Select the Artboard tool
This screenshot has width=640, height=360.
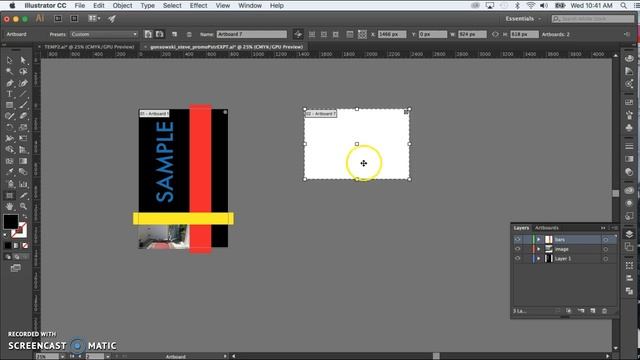coord(9,196)
